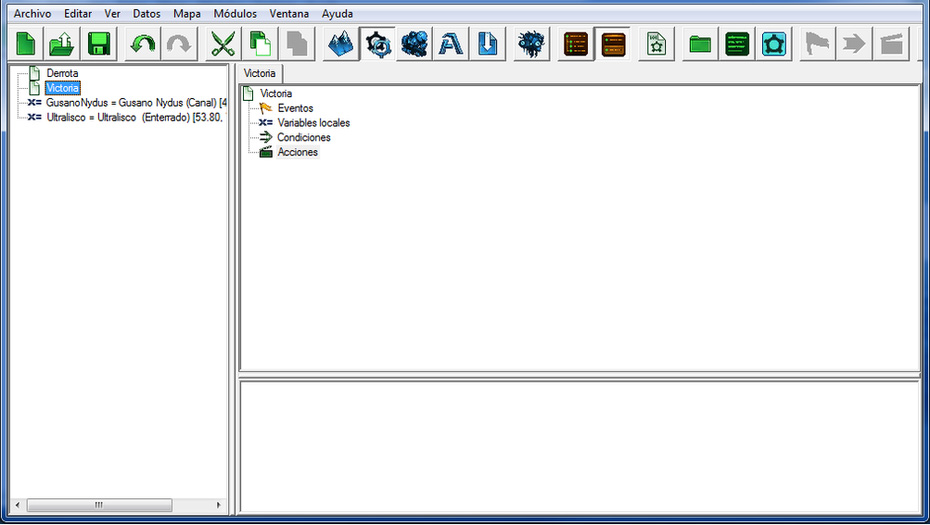Click the cyan gear New element icon

(x=774, y=44)
